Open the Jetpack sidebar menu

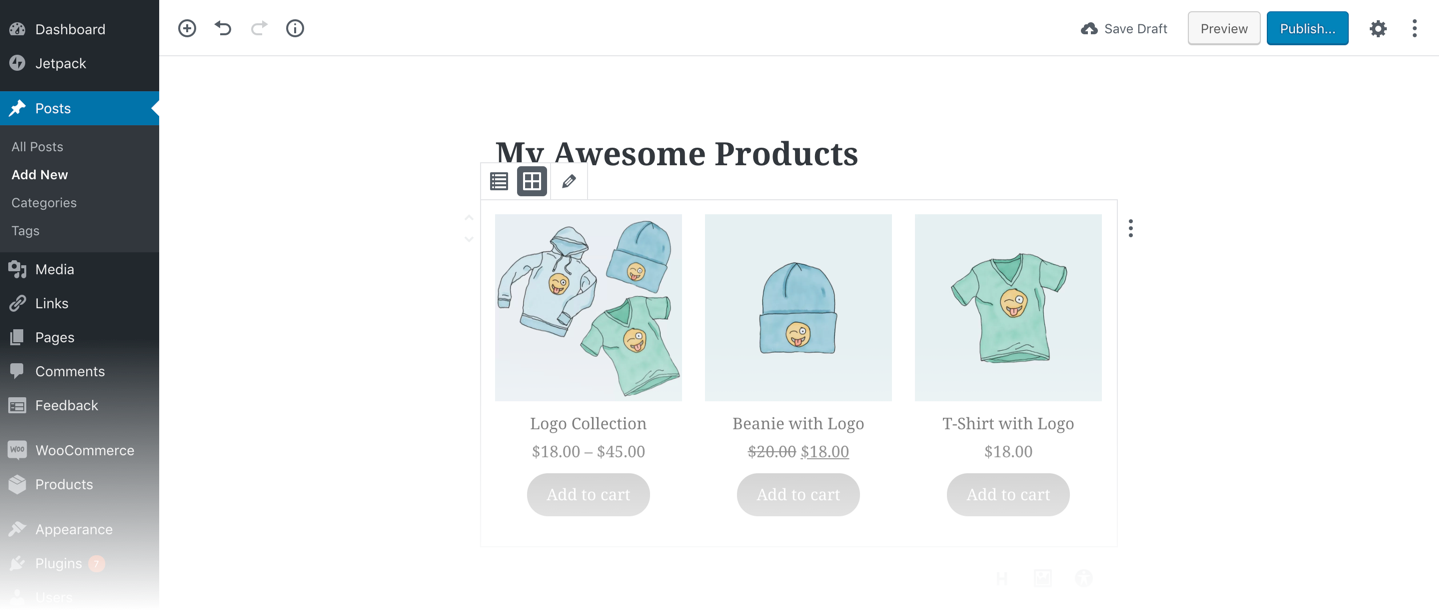coord(60,63)
